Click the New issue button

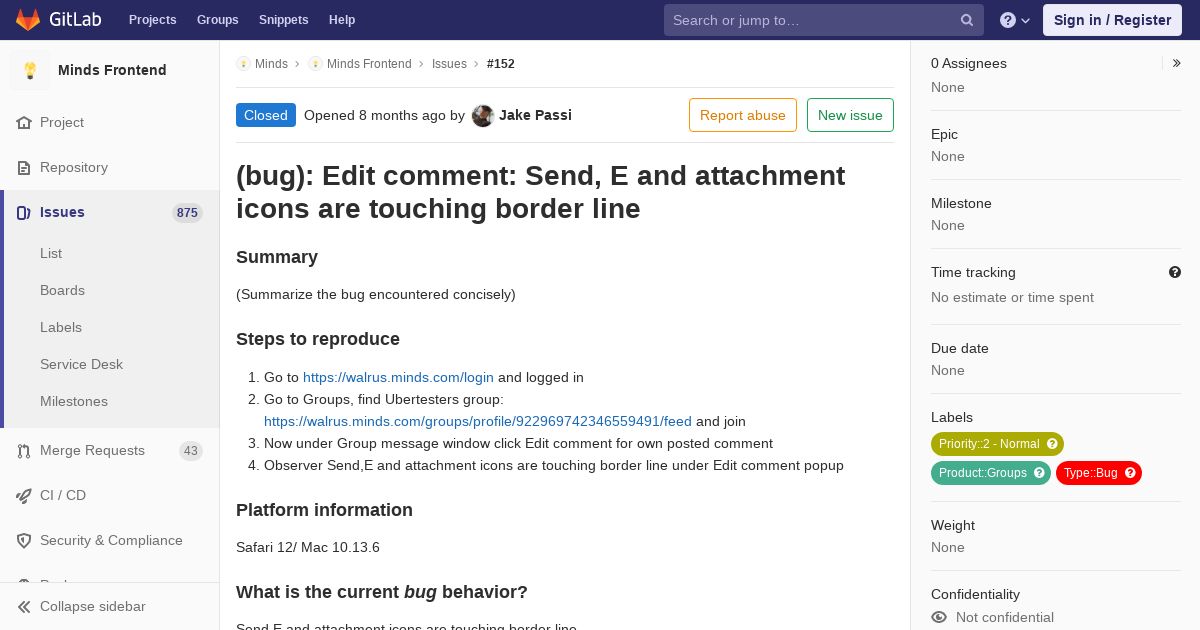(x=850, y=115)
